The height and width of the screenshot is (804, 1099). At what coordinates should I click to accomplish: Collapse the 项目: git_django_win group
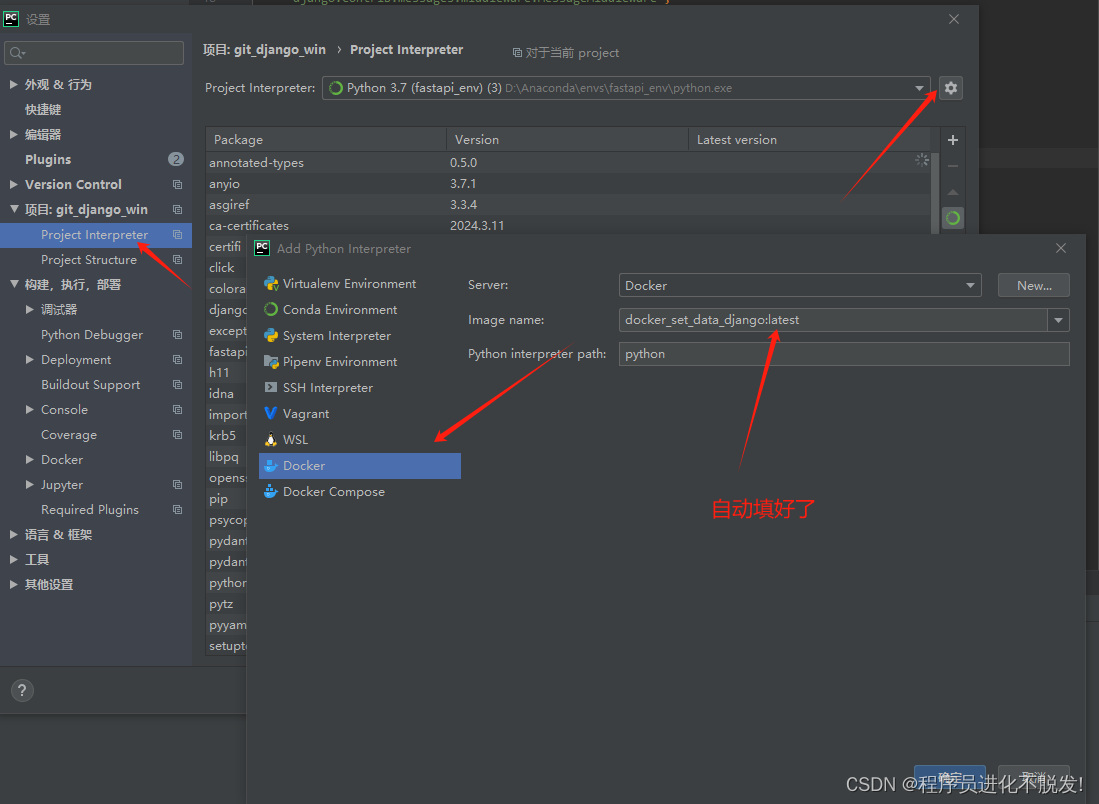click(13, 210)
